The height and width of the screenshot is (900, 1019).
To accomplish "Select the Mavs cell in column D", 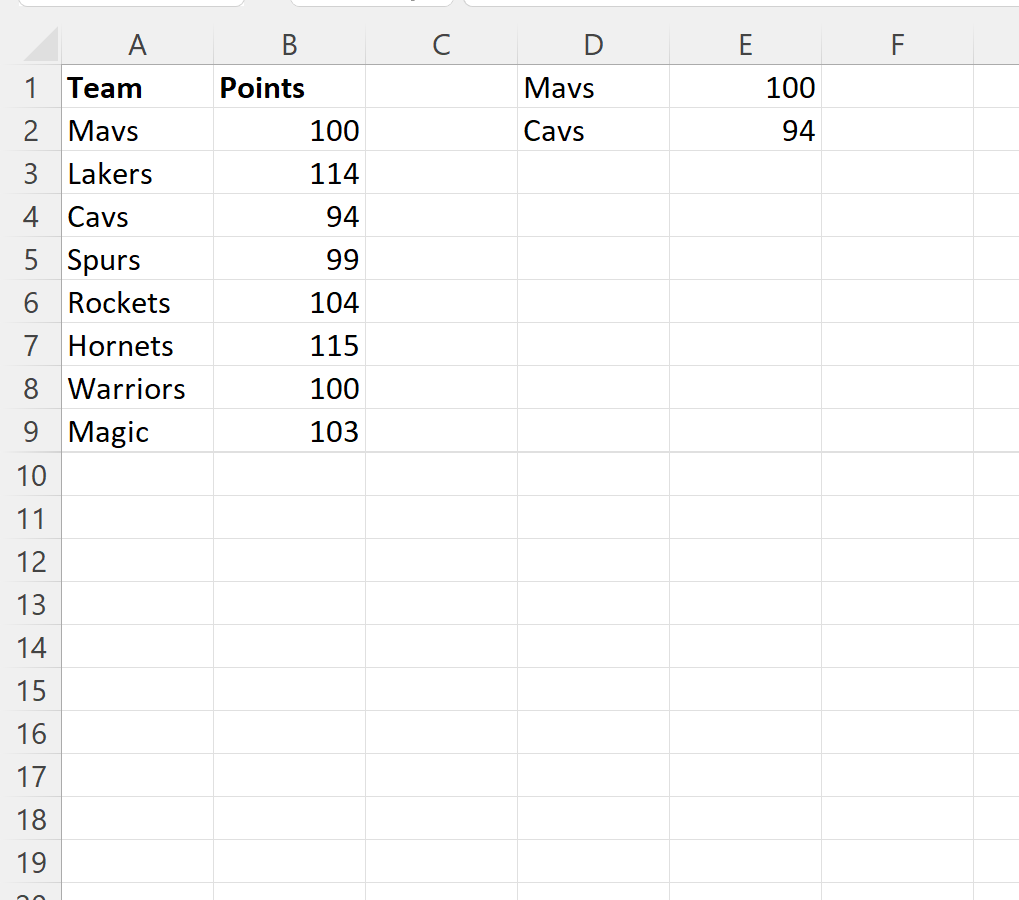I will pos(593,87).
